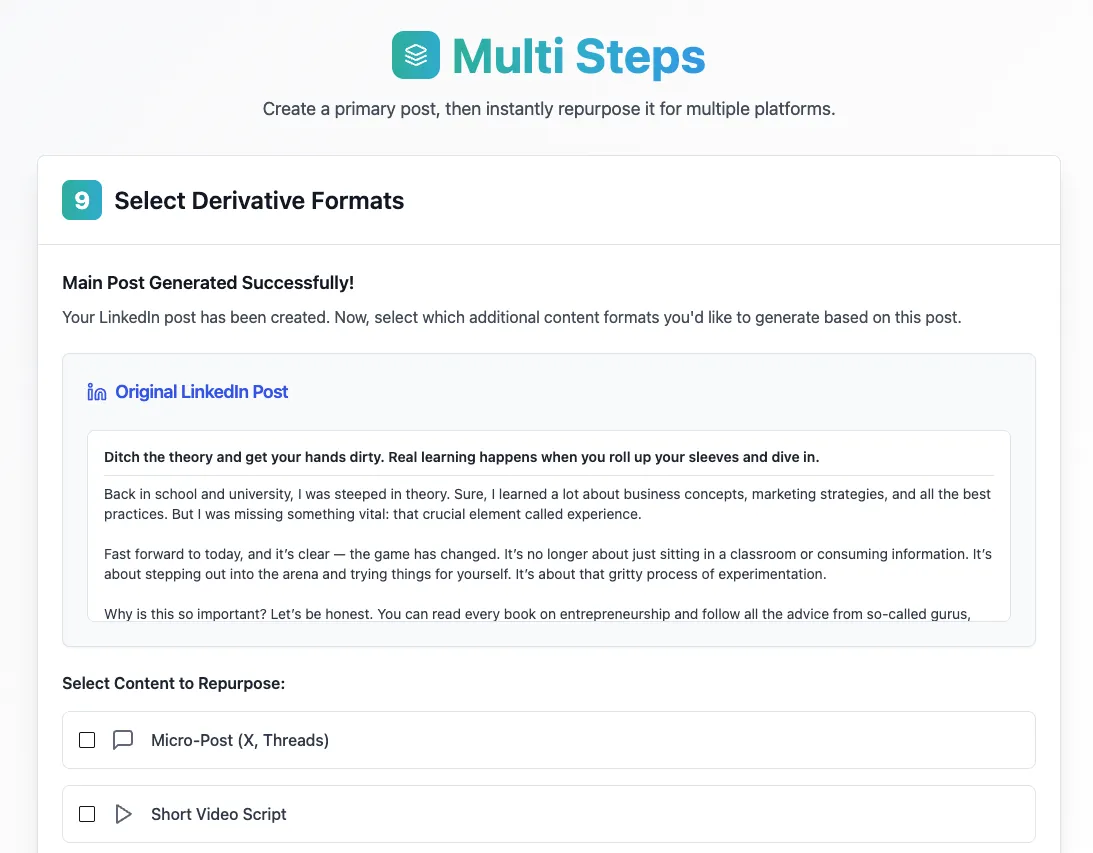Click the 'Create a primary post' subtitle text
This screenshot has width=1093, height=853.
pyautogui.click(x=549, y=109)
